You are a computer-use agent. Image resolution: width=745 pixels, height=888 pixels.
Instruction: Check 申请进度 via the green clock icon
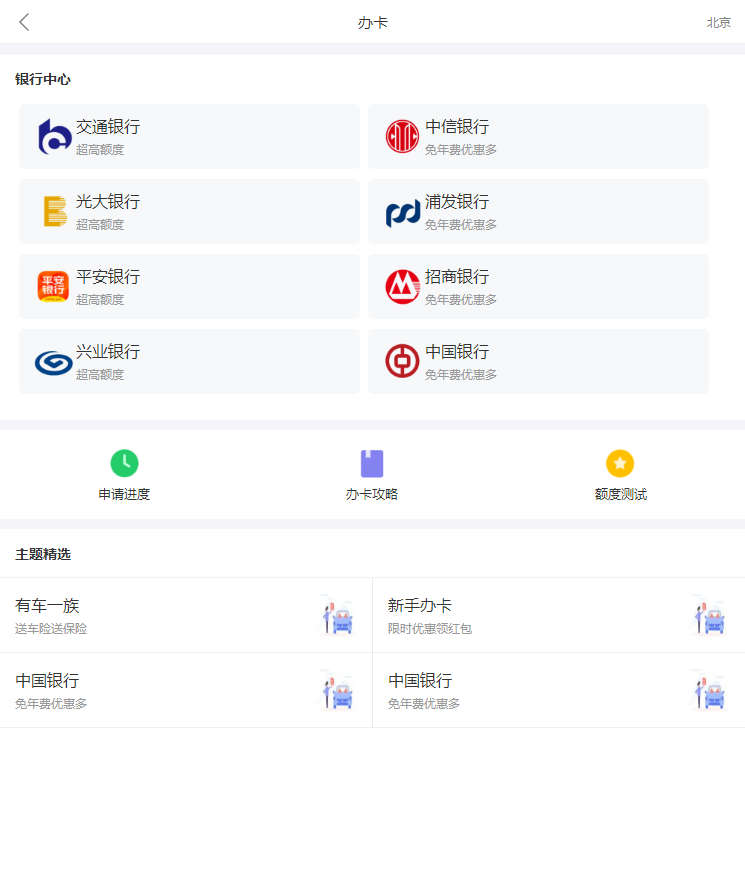click(x=124, y=463)
